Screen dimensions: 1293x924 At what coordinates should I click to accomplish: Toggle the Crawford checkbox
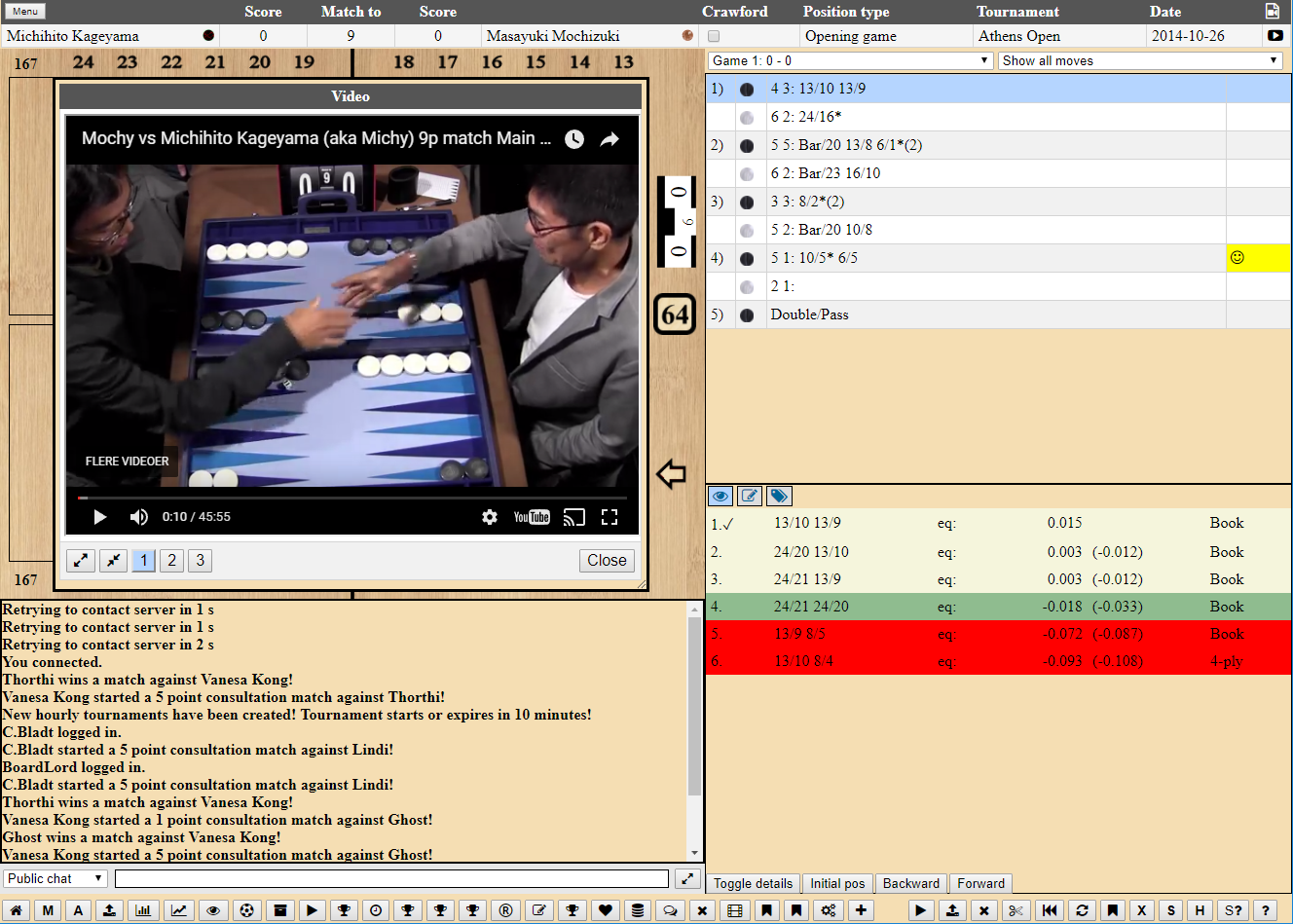(x=714, y=36)
